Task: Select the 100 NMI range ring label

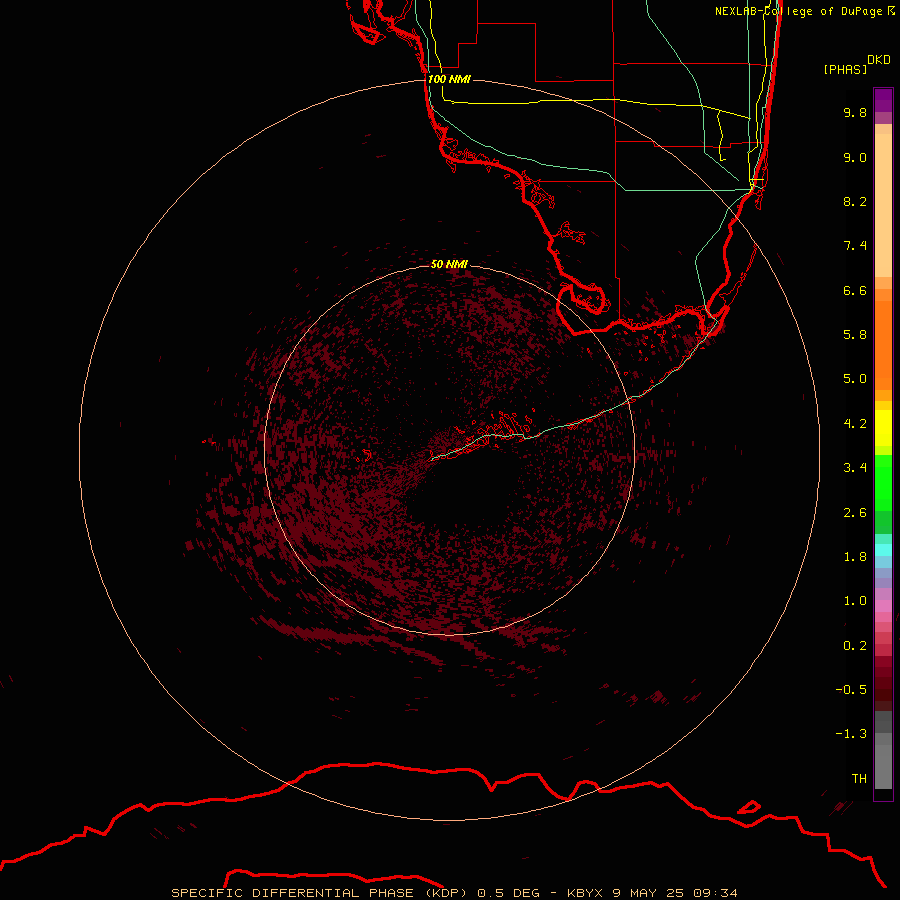Action: tap(449, 79)
